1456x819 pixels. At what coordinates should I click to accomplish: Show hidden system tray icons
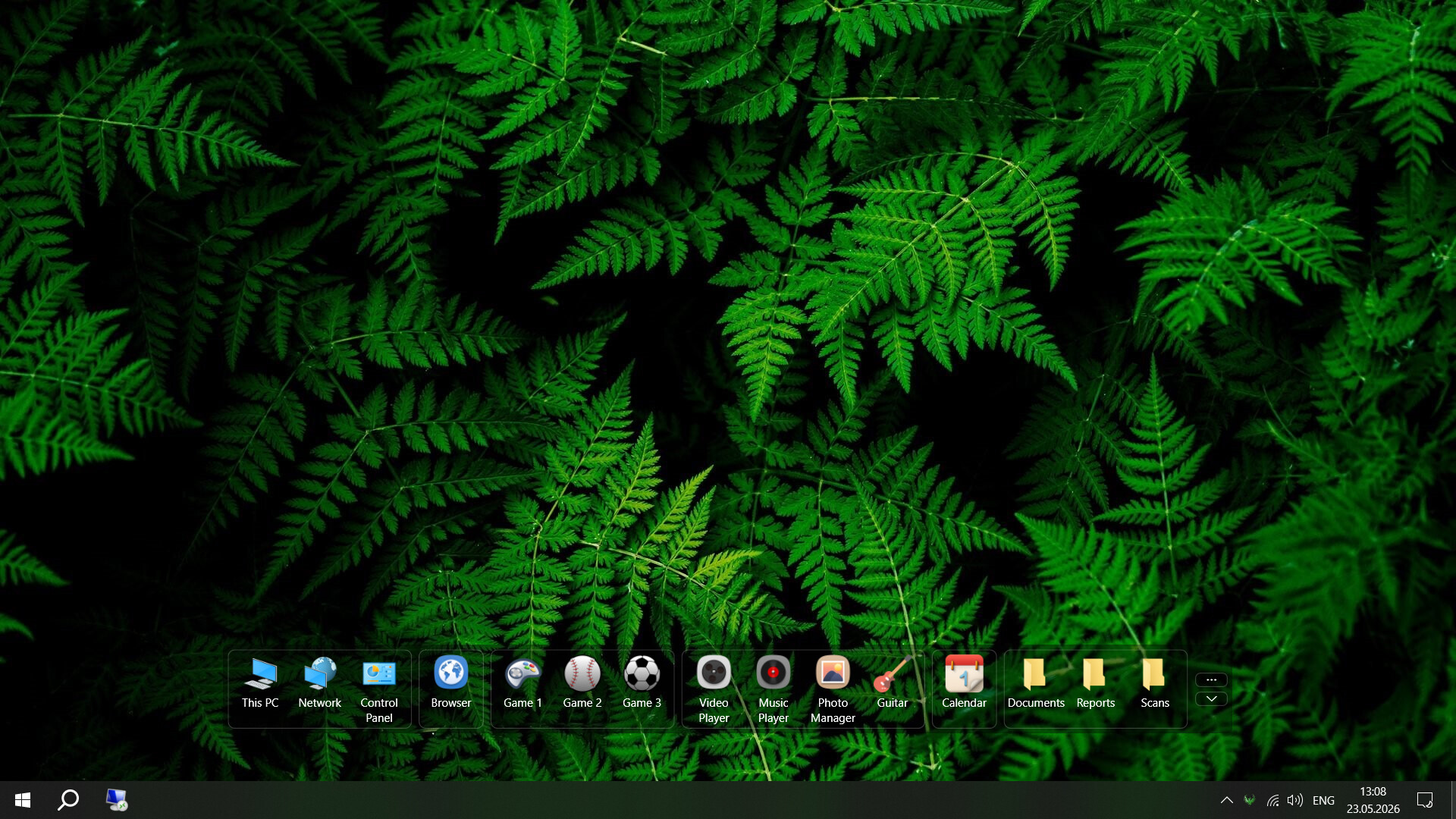coord(1226,800)
